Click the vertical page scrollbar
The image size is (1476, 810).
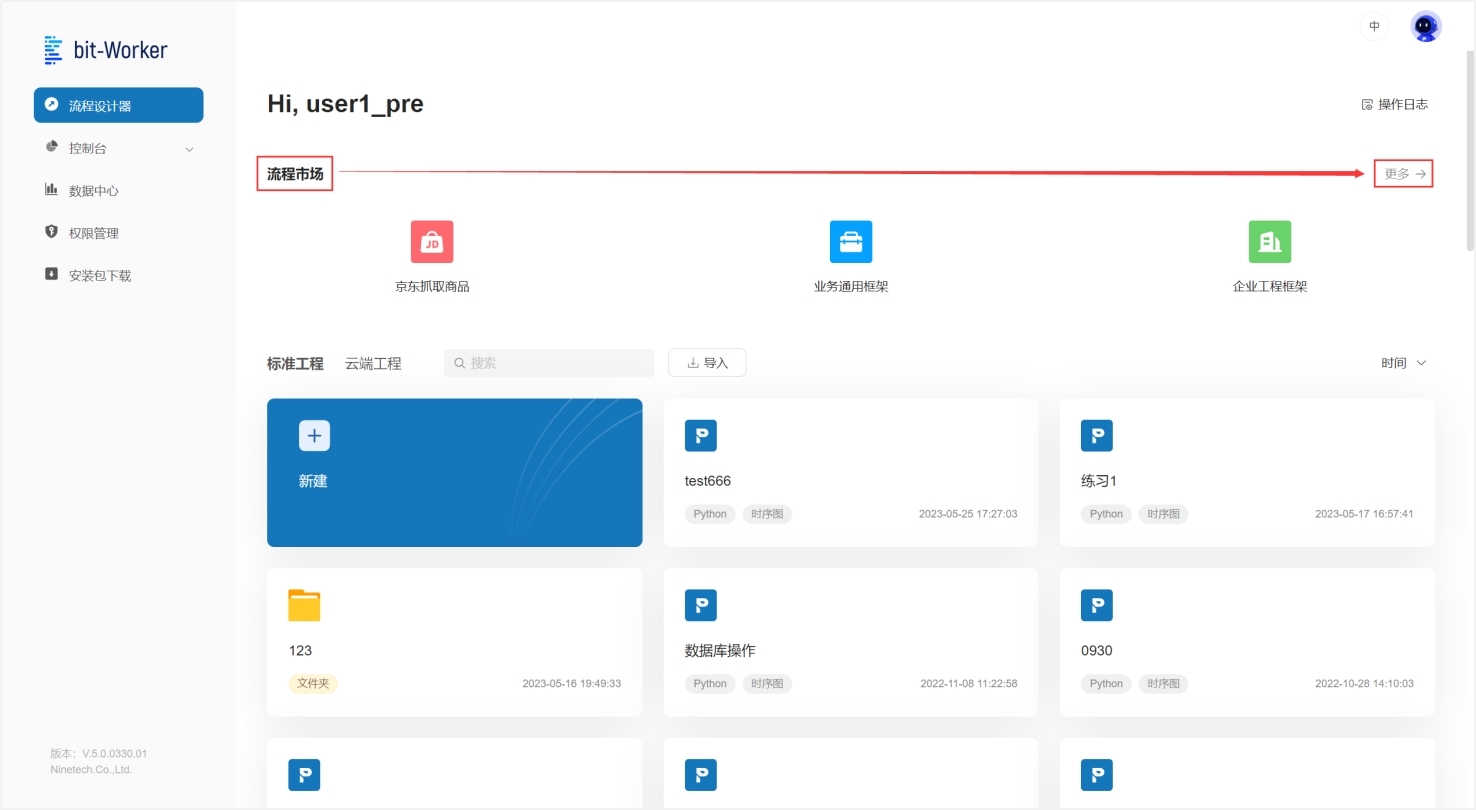(x=1469, y=150)
